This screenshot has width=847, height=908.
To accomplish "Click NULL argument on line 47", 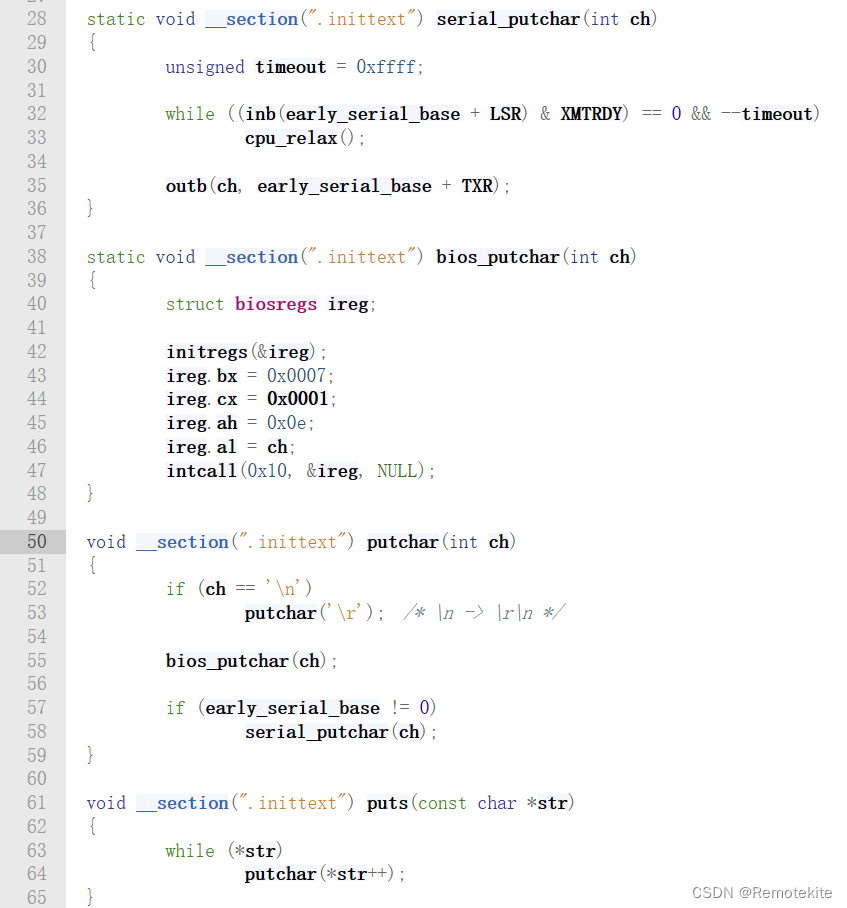I will (x=397, y=471).
